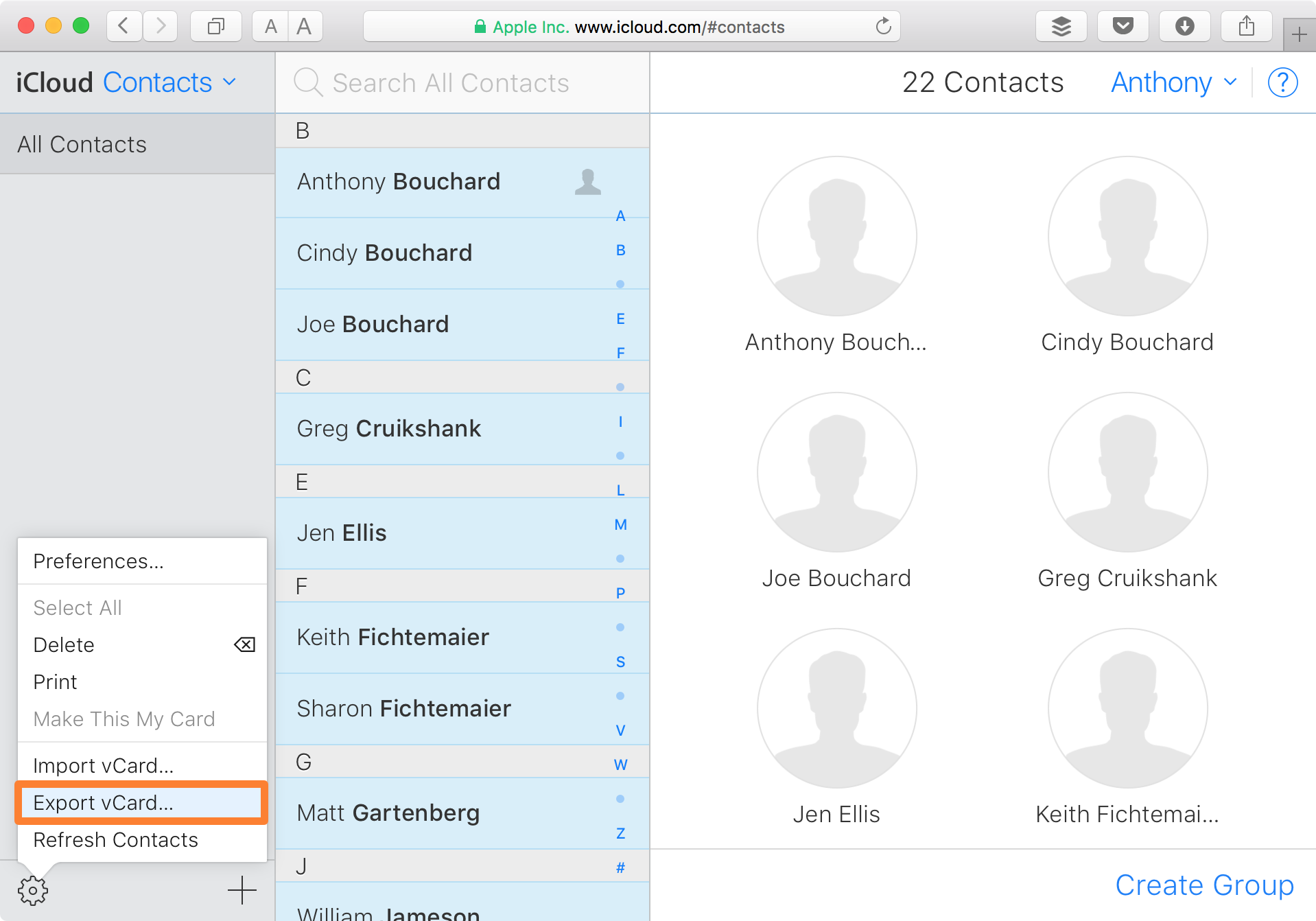The height and width of the screenshot is (921, 1316).
Task: Select Joe Bouchard in contact list
Action: coord(462,325)
